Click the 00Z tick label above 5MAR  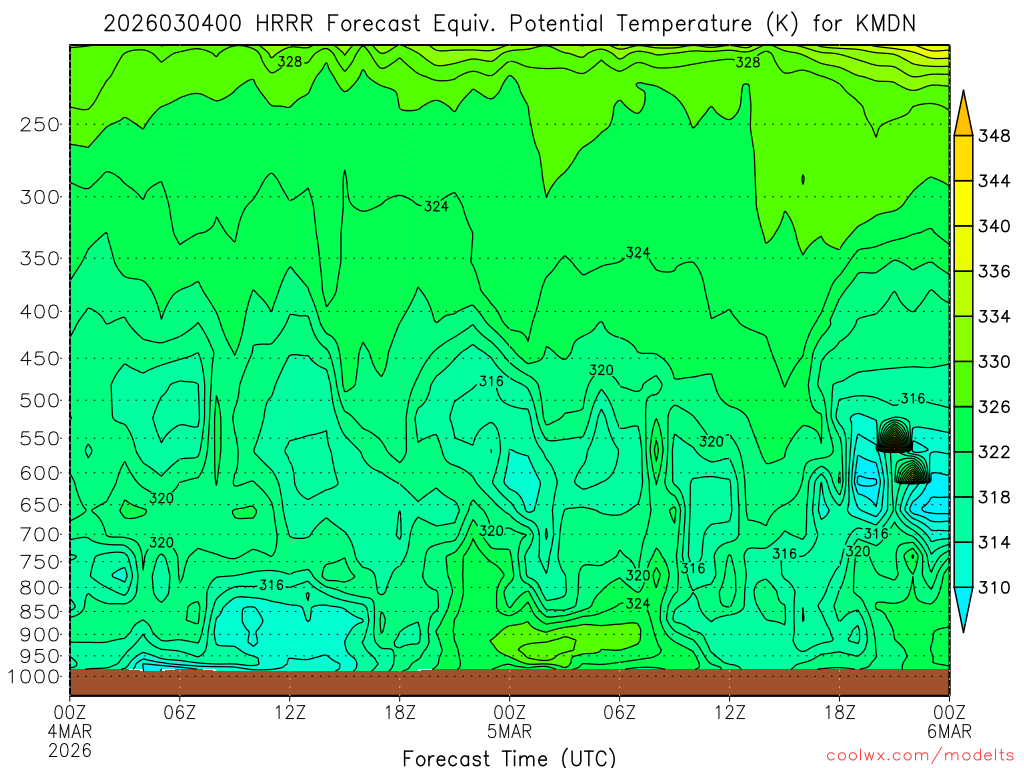point(509,712)
